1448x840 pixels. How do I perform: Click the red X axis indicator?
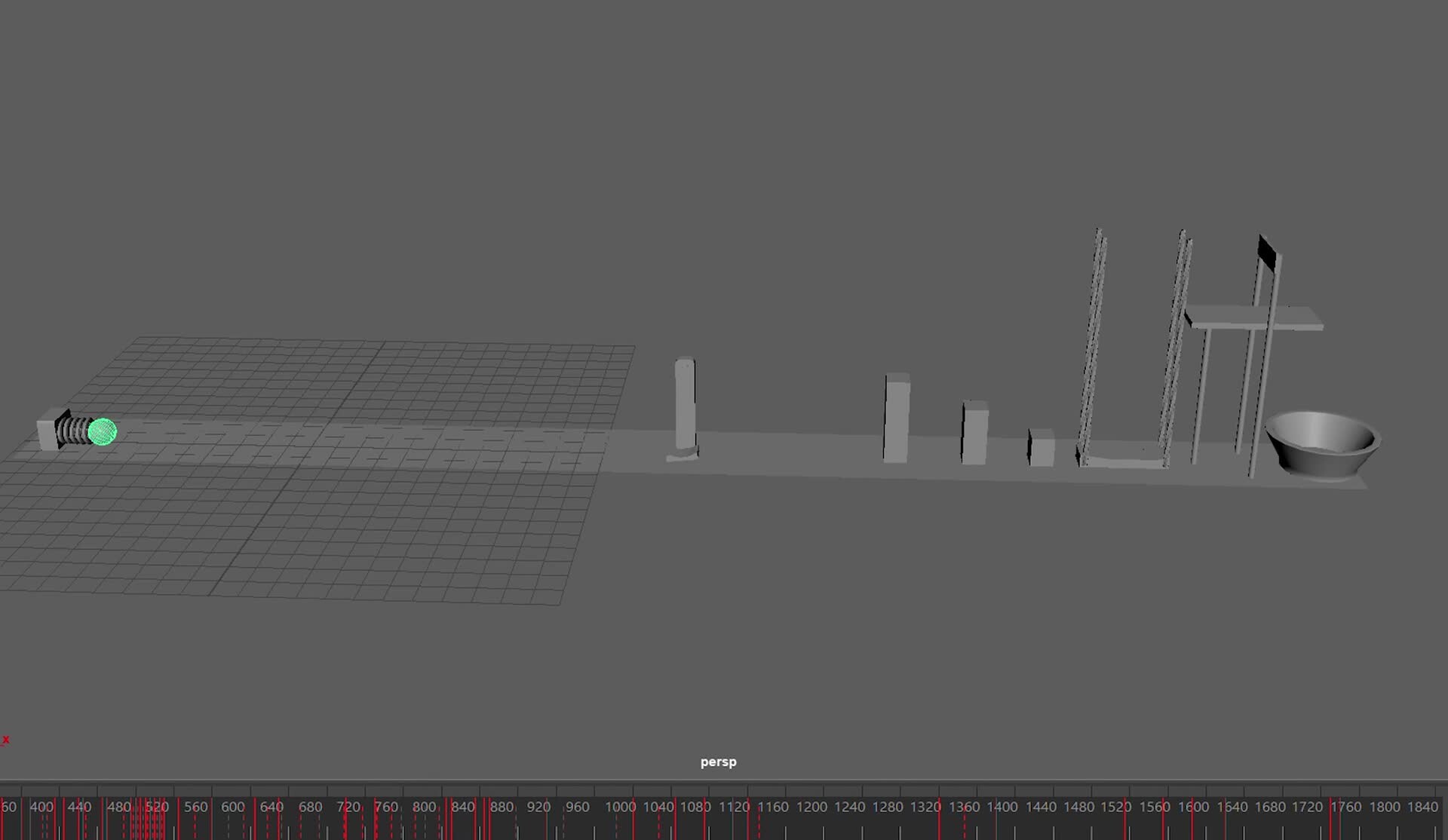(x=5, y=740)
